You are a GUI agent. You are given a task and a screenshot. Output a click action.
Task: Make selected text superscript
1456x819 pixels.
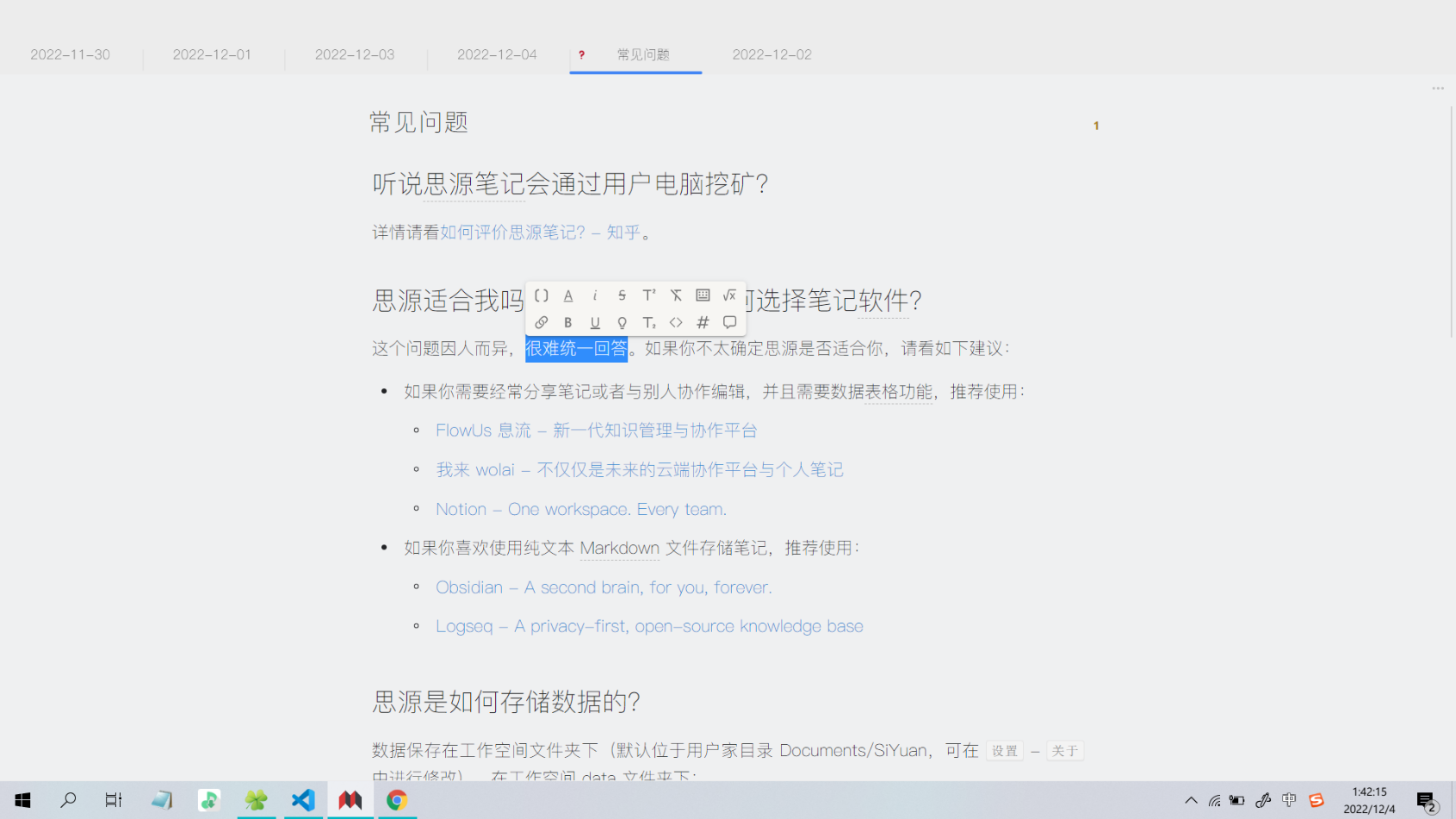click(x=649, y=295)
